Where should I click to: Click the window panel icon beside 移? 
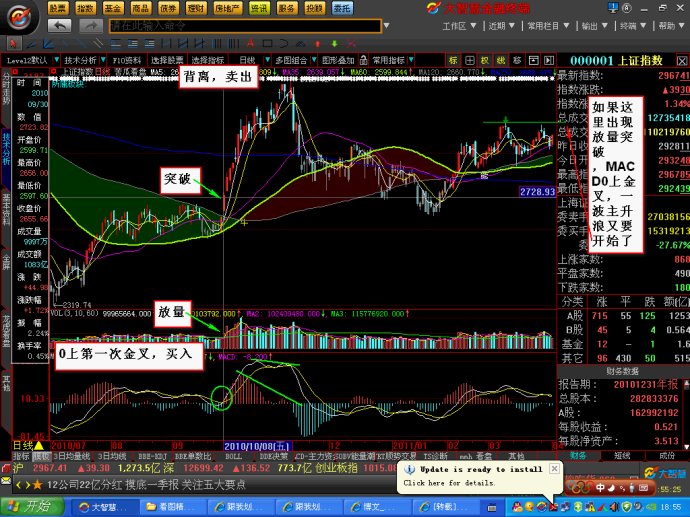(533, 60)
